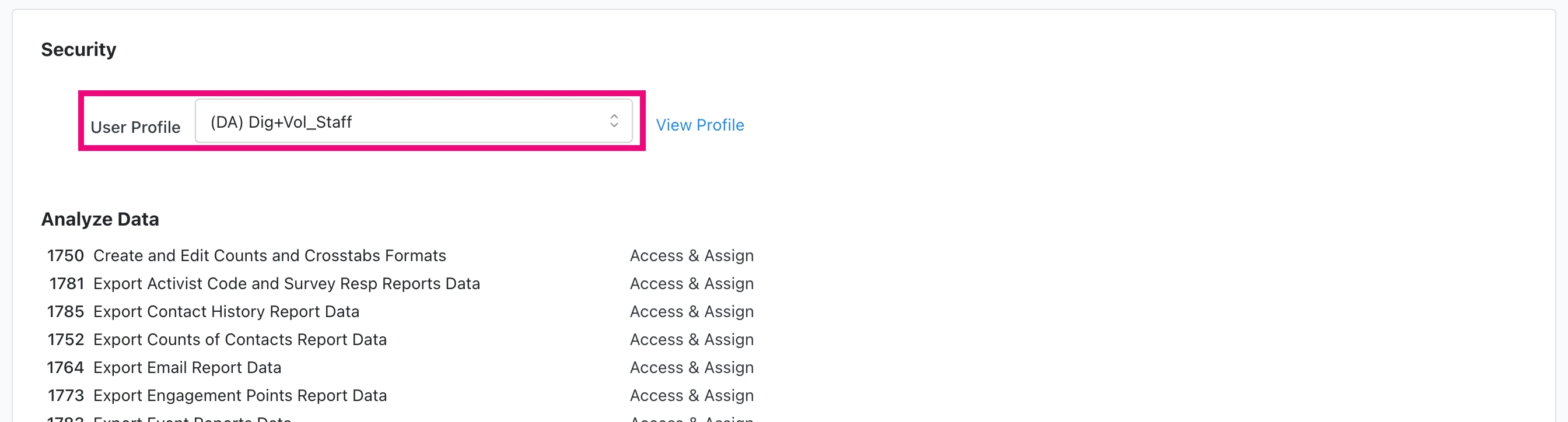1568x422 pixels.
Task: Open the User Profile dropdown
Action: tap(414, 121)
